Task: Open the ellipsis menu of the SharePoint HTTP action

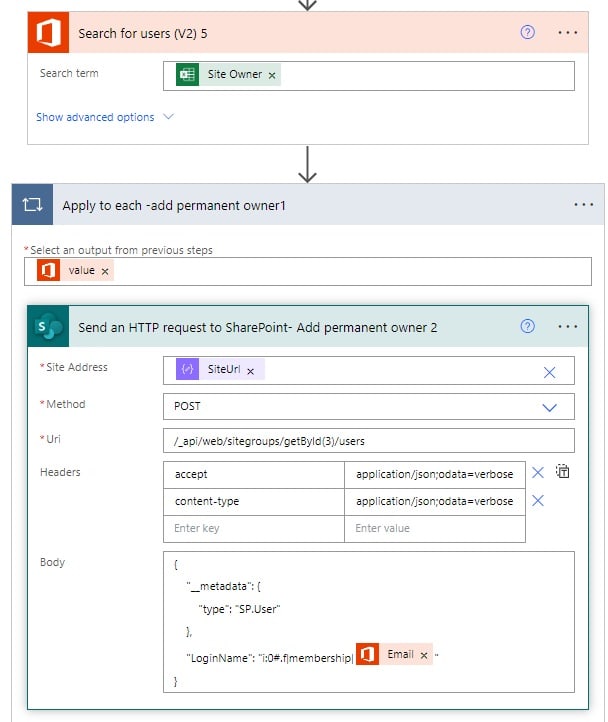Action: (x=567, y=326)
